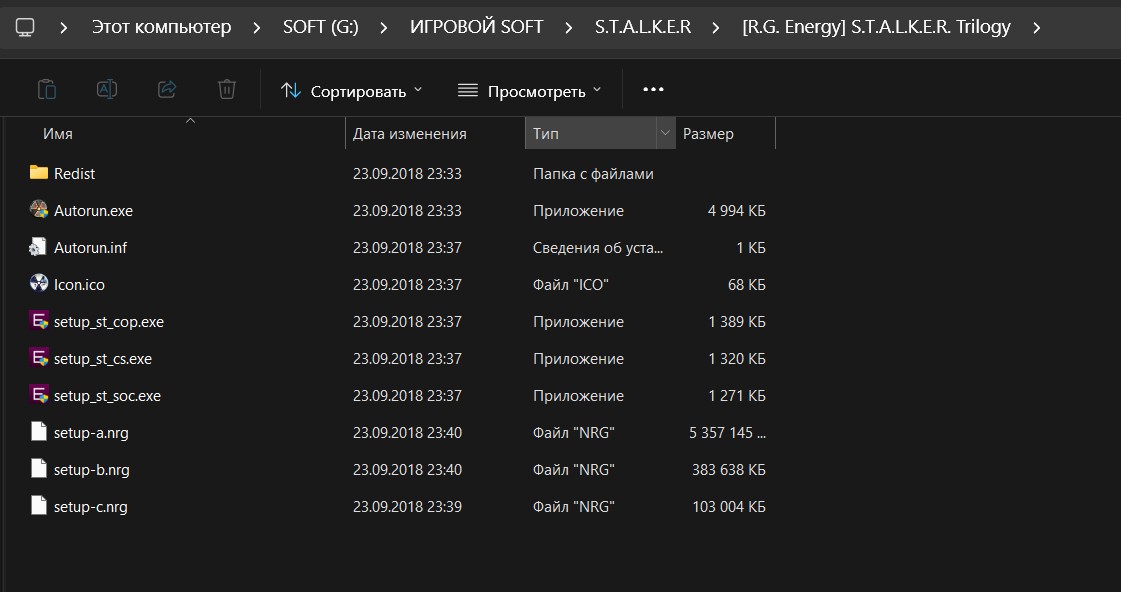Image resolution: width=1121 pixels, height=592 pixels.
Task: Expand chevron after ИГРОВОЙ SOFT
Action: 569,28
